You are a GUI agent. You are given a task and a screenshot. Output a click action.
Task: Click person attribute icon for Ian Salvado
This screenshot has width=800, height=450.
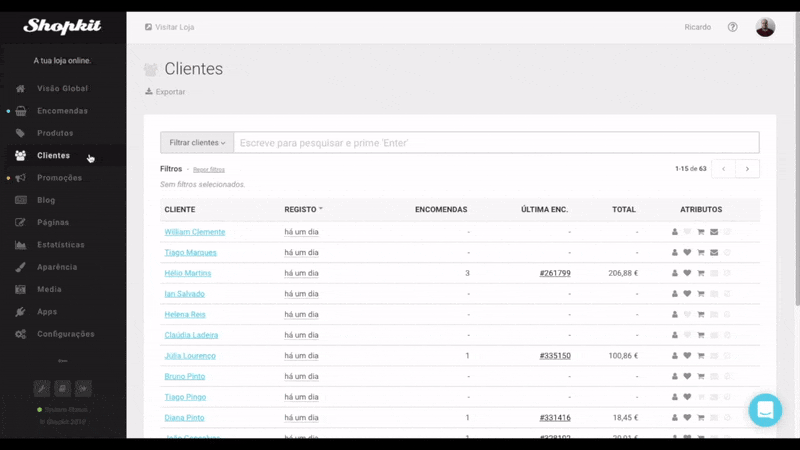[x=674, y=294]
